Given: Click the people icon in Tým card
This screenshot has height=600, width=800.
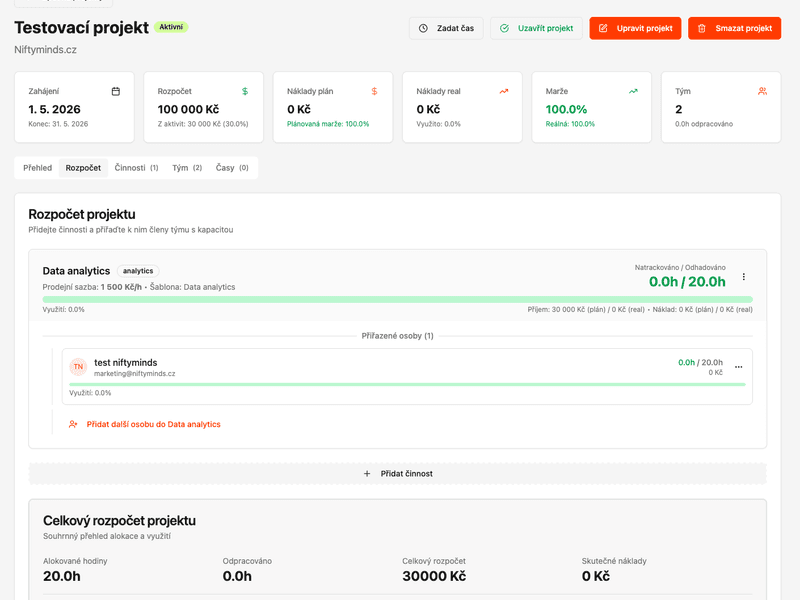Looking at the screenshot, I should coord(762,91).
